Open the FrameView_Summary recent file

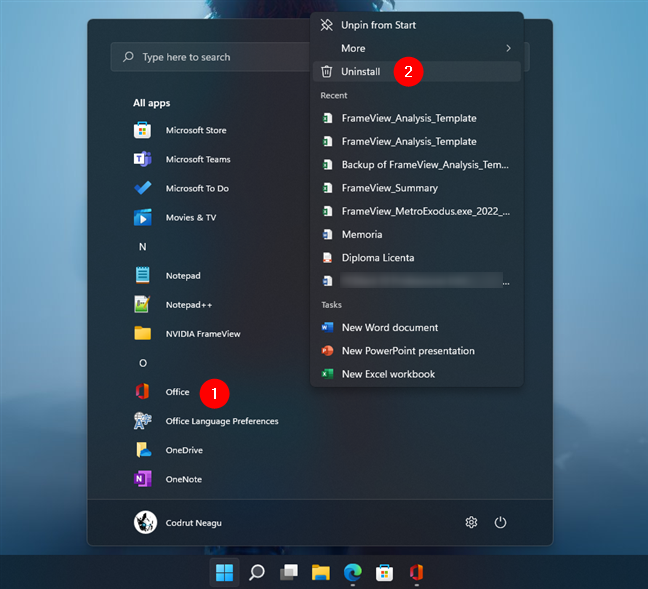click(x=417, y=188)
